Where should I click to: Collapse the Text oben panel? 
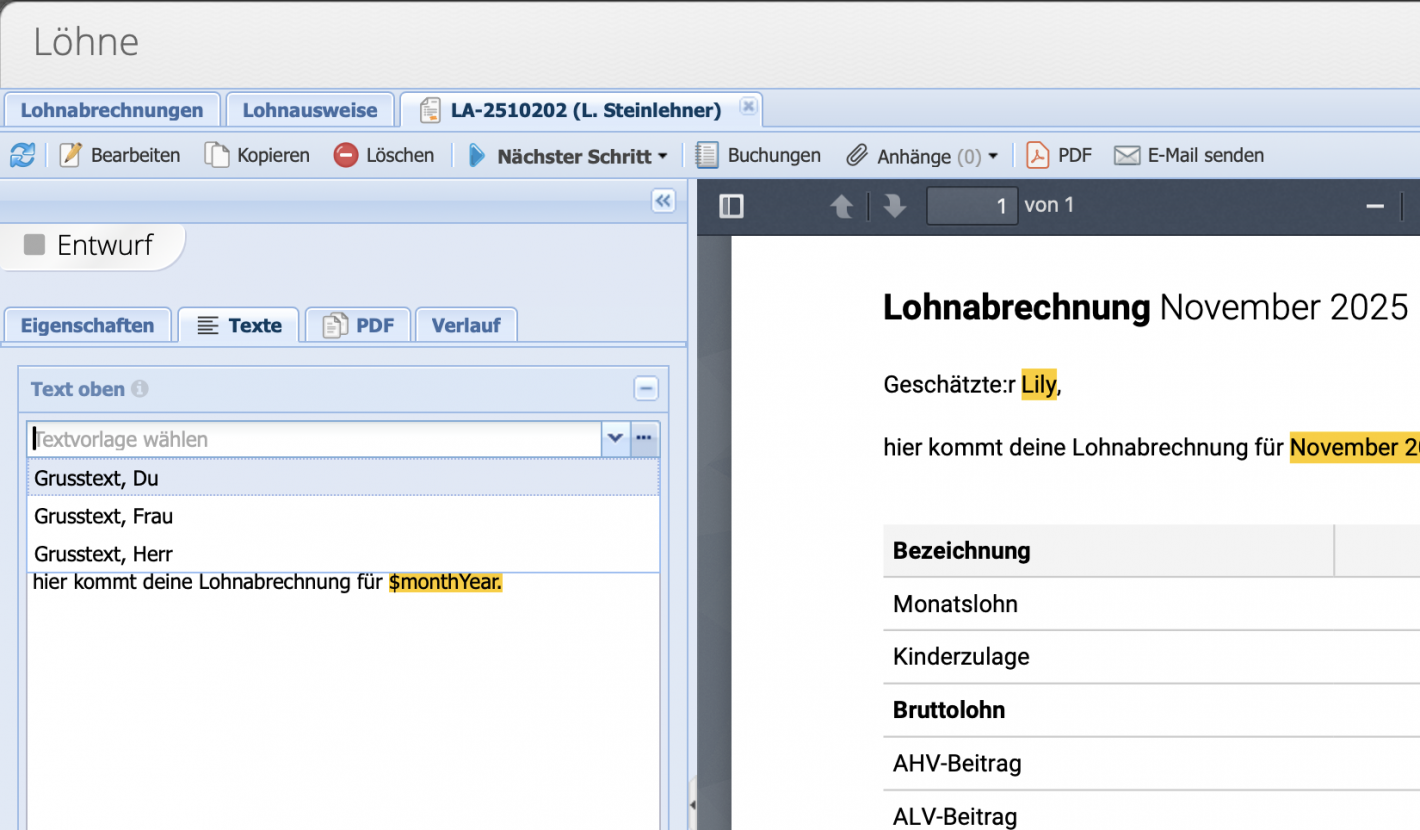click(647, 389)
